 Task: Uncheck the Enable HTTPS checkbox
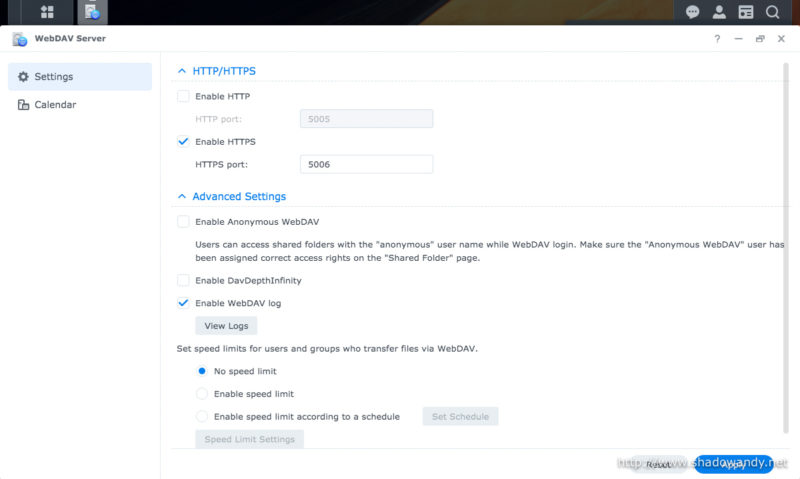point(183,142)
